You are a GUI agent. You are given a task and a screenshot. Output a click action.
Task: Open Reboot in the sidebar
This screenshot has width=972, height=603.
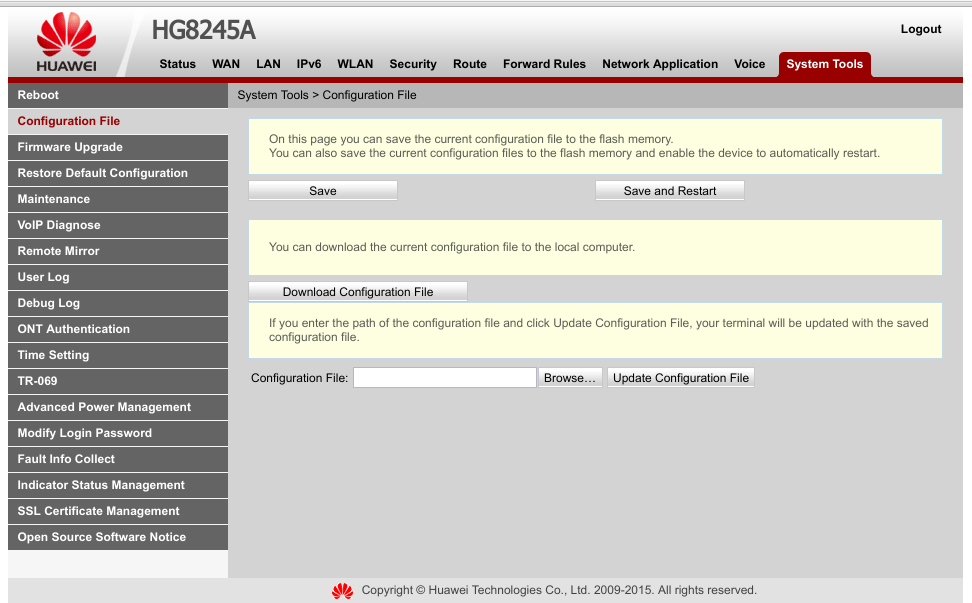[118, 95]
